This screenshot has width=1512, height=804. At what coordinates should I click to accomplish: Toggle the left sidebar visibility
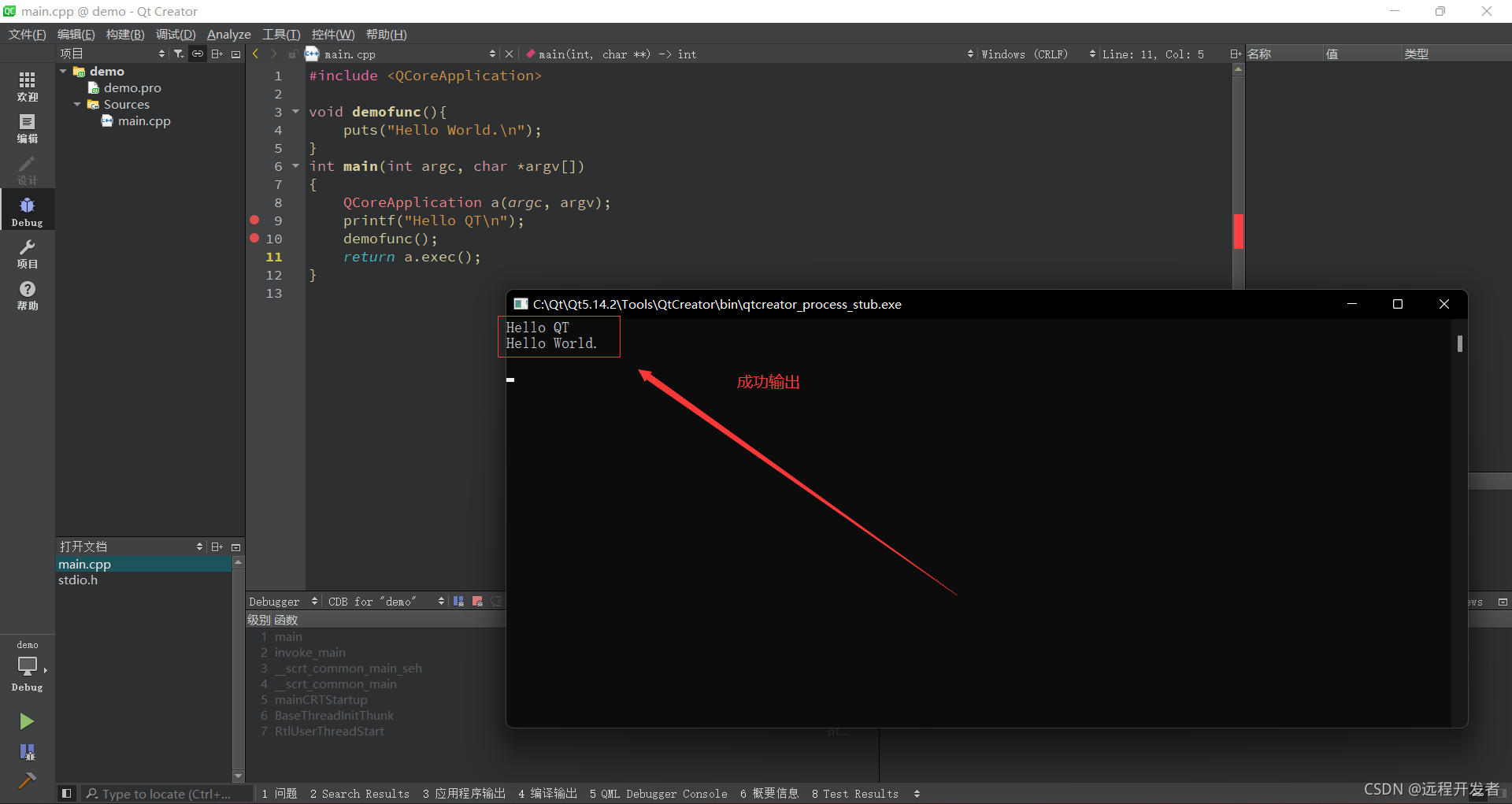67,793
